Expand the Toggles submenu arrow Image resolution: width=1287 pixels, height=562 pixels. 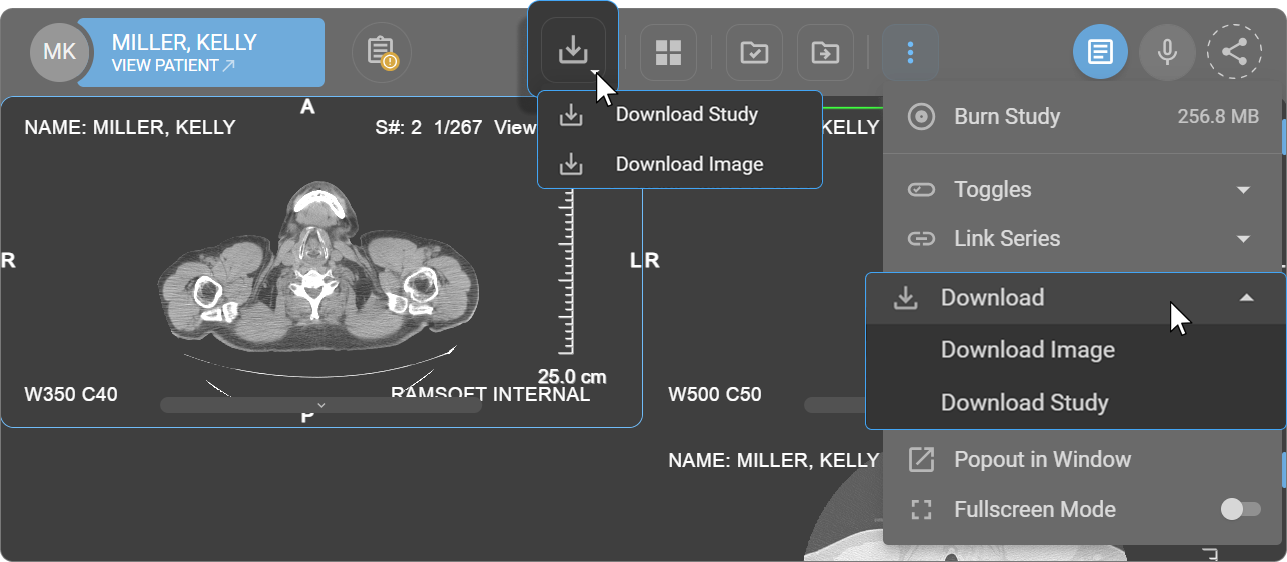1244,190
